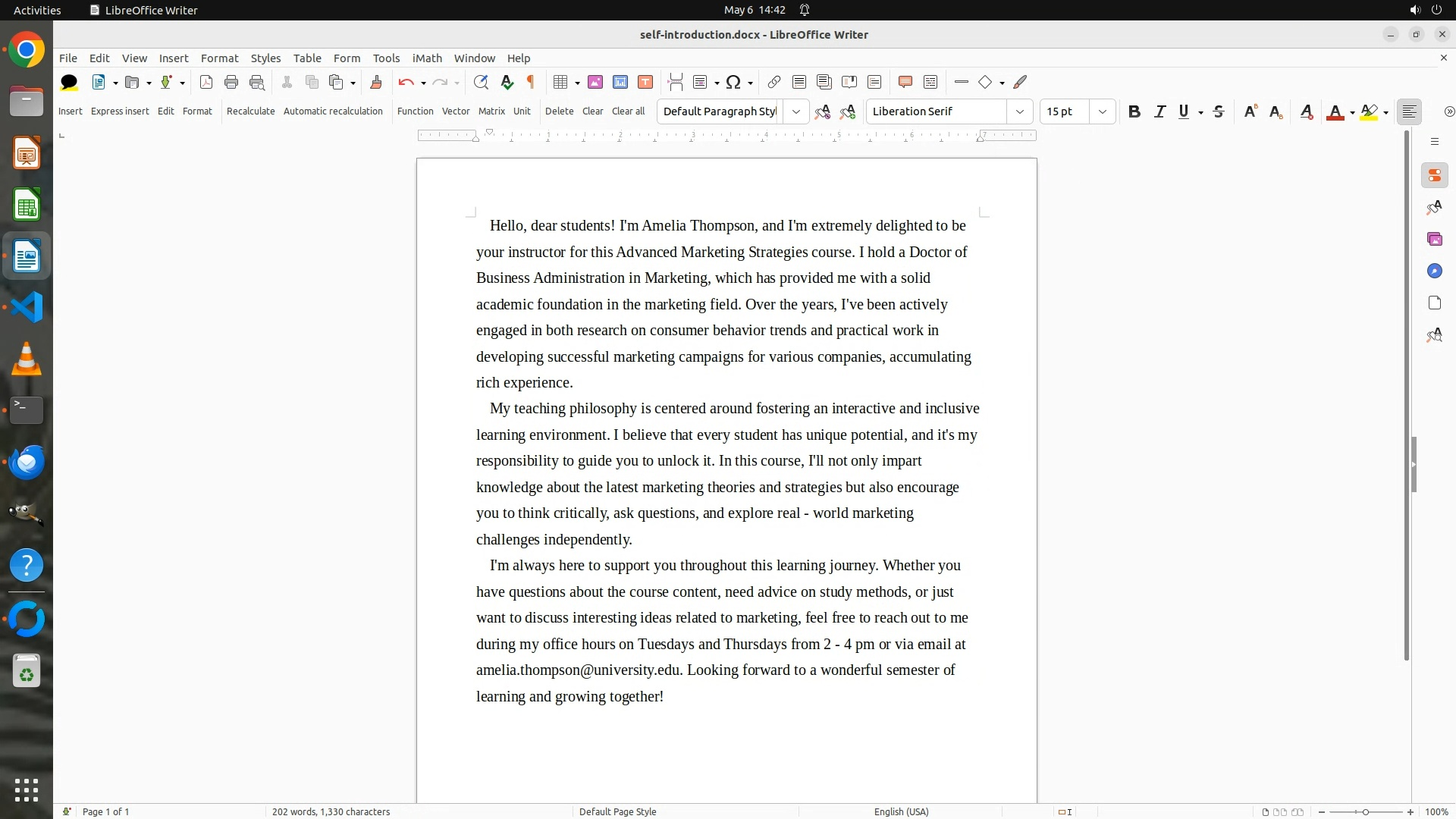Click the Express insert button
The image size is (1456, 819).
(120, 111)
